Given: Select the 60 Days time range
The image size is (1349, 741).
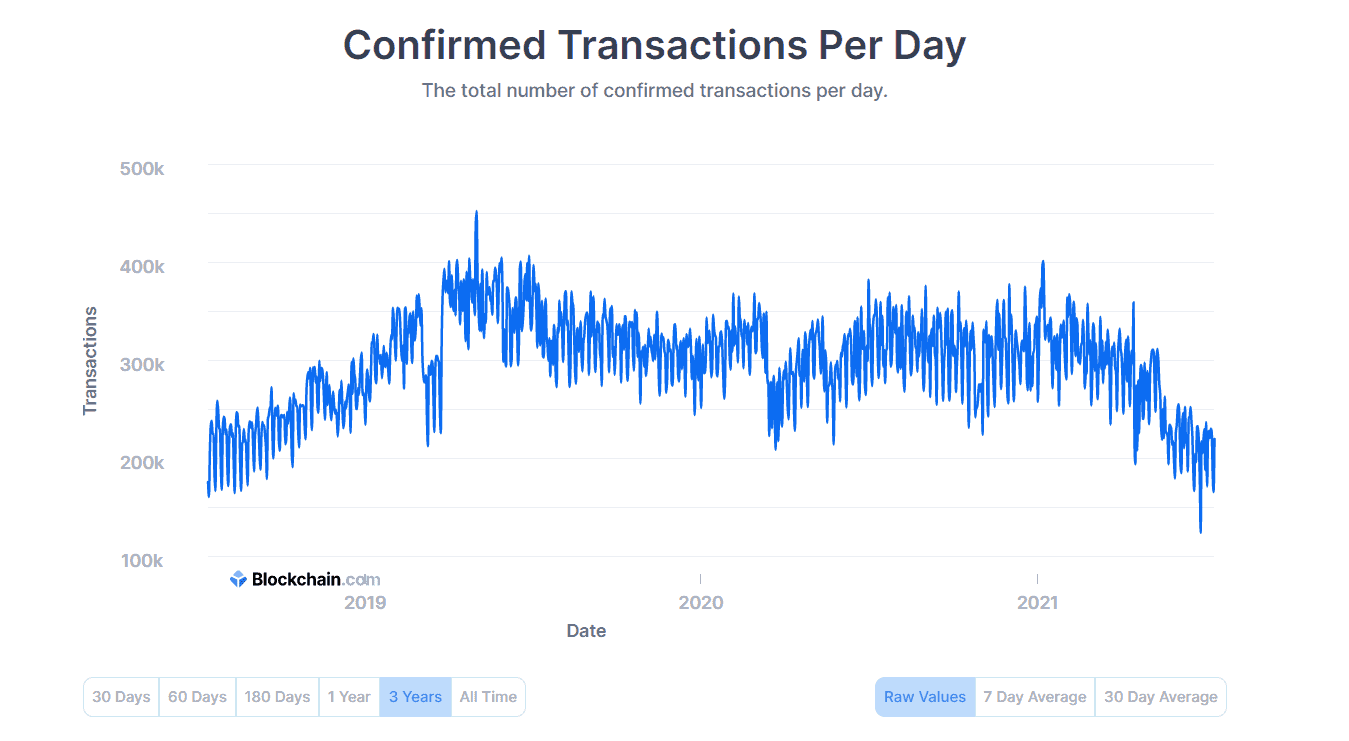Looking at the screenshot, I should [x=197, y=696].
